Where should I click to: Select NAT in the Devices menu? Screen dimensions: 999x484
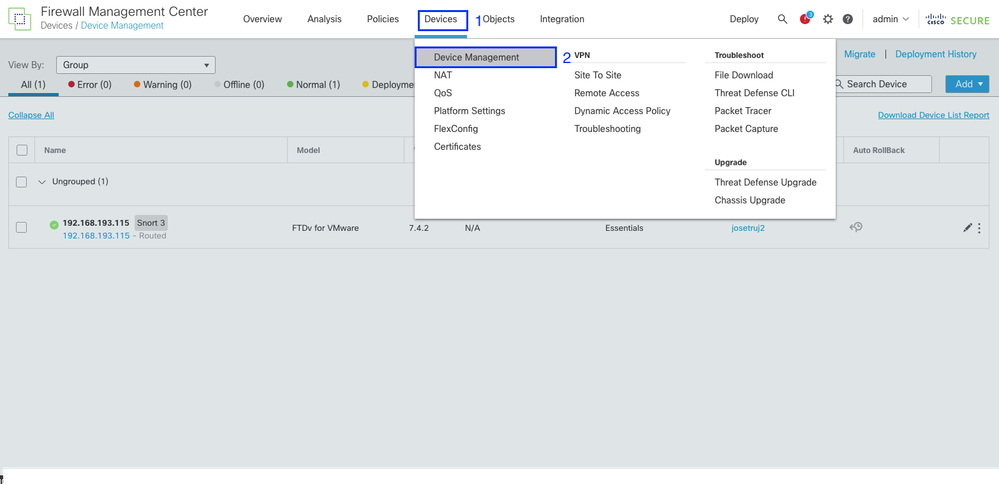coord(443,75)
